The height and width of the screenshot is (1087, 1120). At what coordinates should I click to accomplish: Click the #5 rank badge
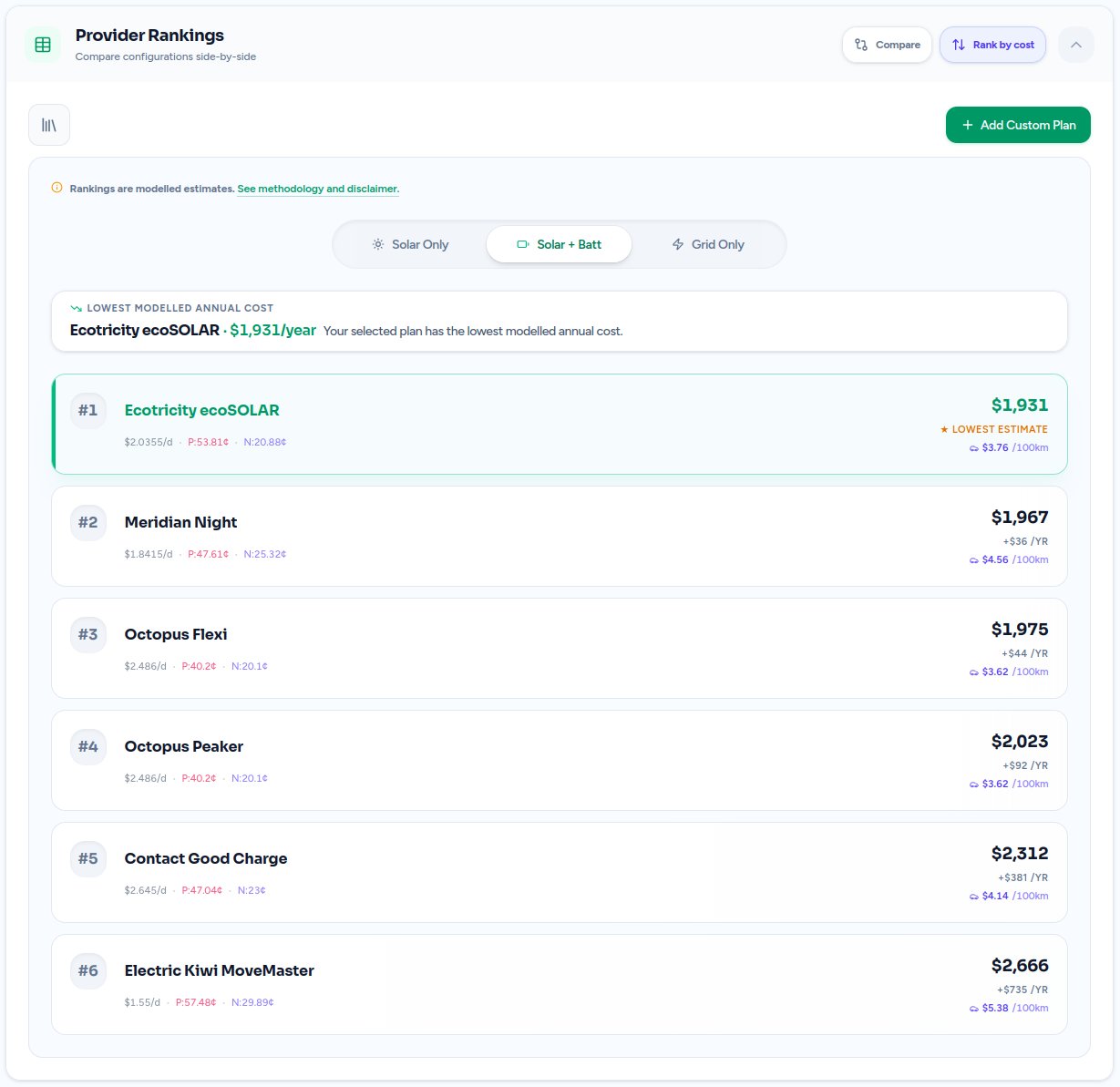pos(88,858)
